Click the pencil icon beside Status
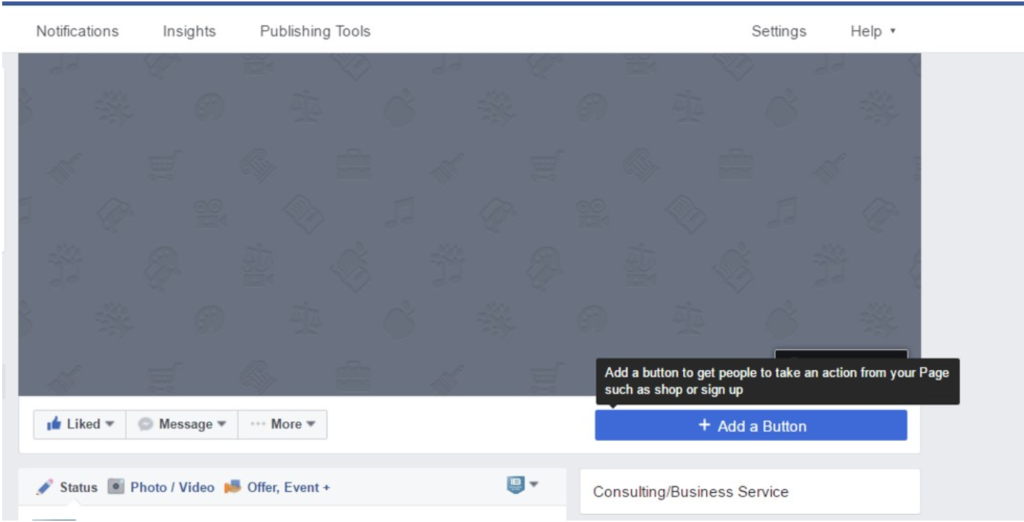 (x=44, y=487)
